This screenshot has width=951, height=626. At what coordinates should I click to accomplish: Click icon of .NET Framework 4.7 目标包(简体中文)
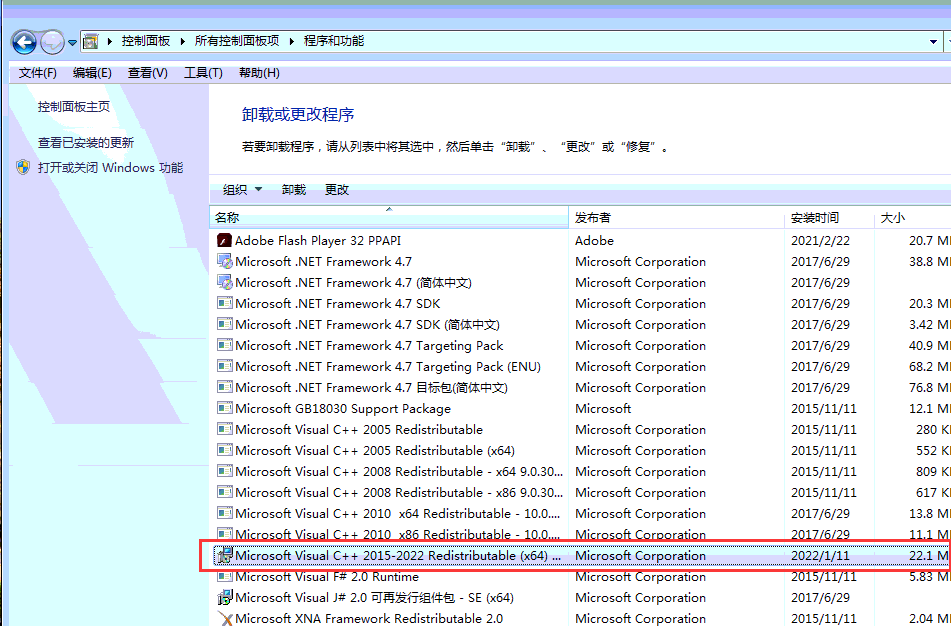pyautogui.click(x=224, y=387)
